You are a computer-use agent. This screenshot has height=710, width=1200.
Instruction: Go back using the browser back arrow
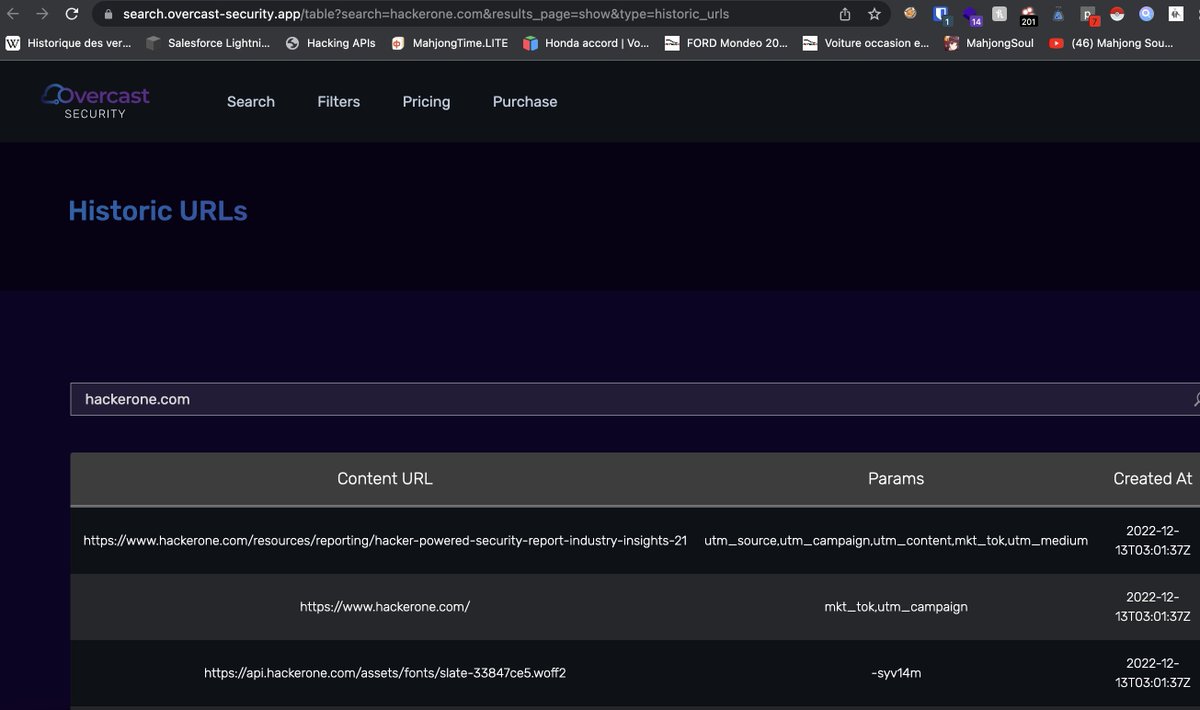13,14
